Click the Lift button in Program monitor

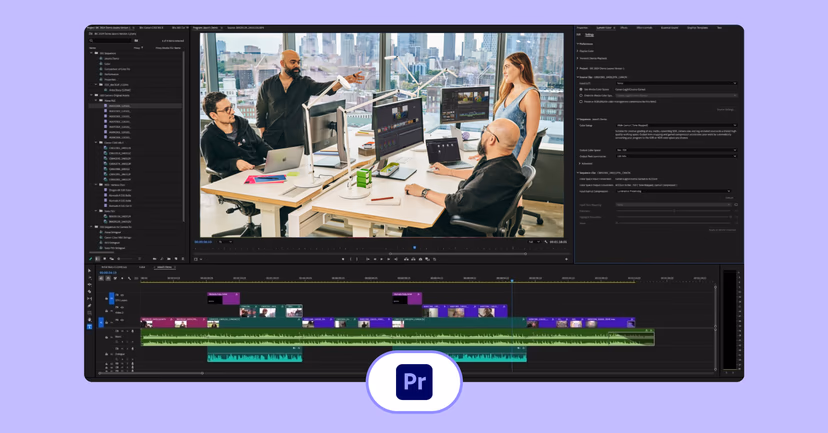click(x=407, y=259)
